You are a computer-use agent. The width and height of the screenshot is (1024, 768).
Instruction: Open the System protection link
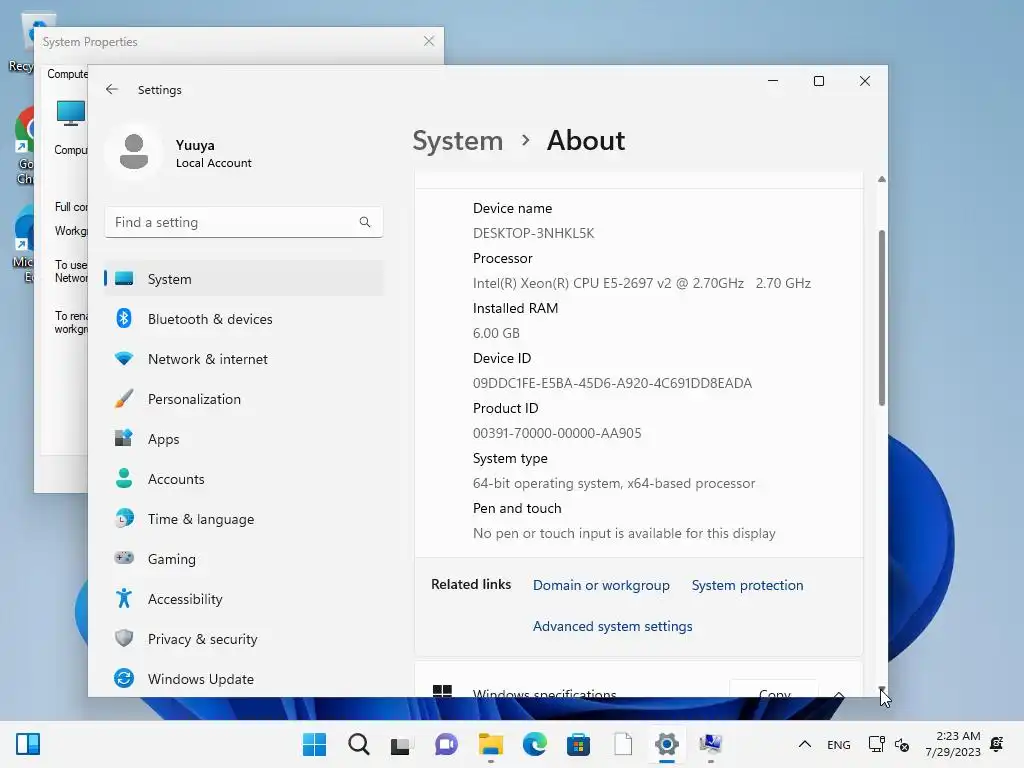pyautogui.click(x=747, y=585)
